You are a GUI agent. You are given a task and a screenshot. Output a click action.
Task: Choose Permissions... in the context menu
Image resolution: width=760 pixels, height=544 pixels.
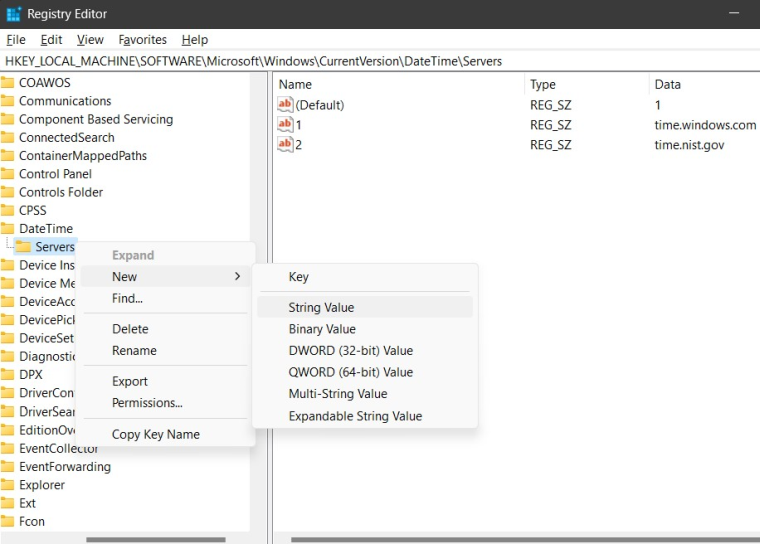click(147, 403)
